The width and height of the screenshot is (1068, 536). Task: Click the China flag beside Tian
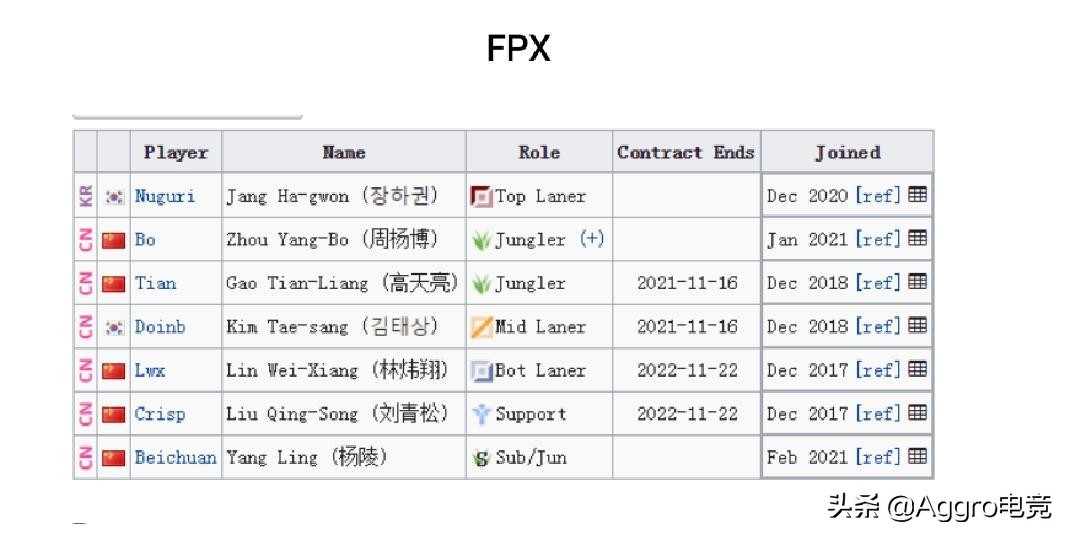click(x=114, y=283)
